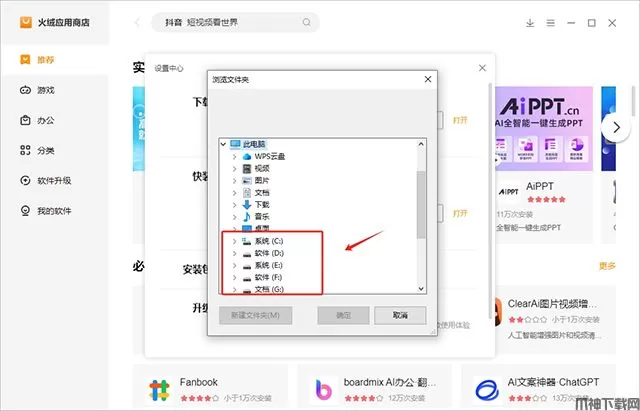Close the 设置中心 panel
Image resolution: width=640 pixels, height=411 pixels.
(482, 68)
